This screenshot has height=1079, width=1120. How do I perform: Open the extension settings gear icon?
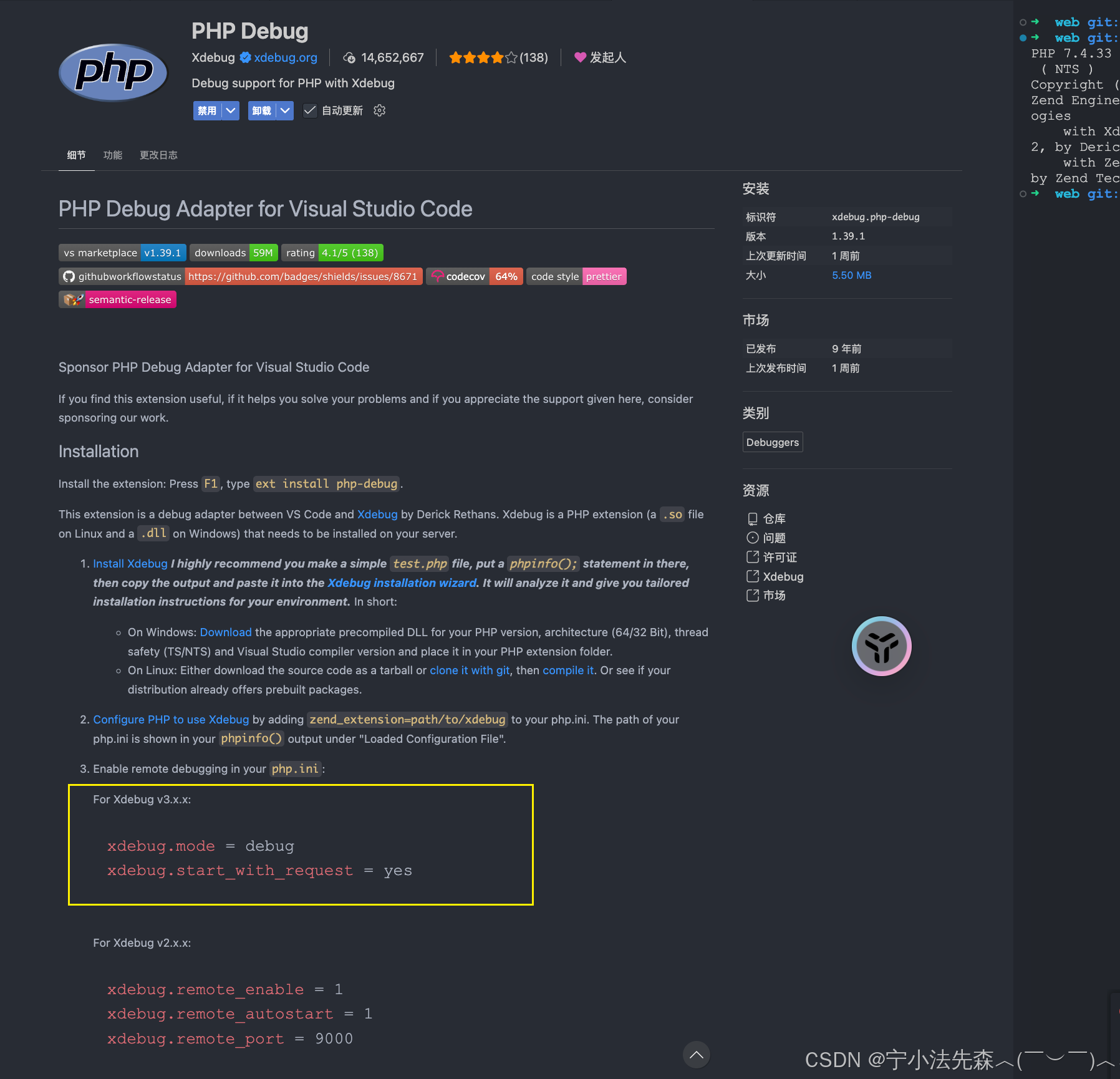point(380,110)
